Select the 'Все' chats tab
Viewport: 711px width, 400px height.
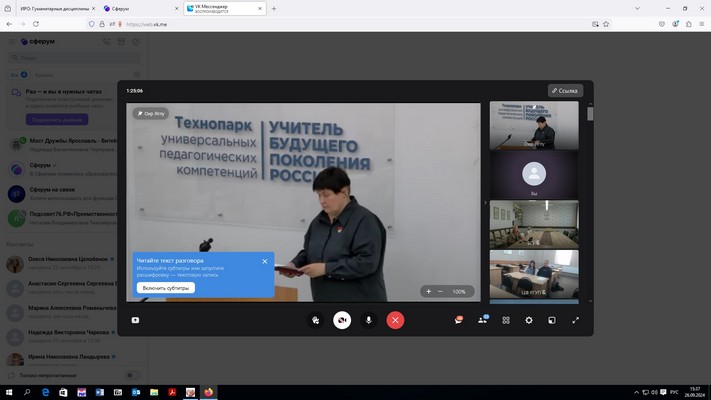(19, 75)
